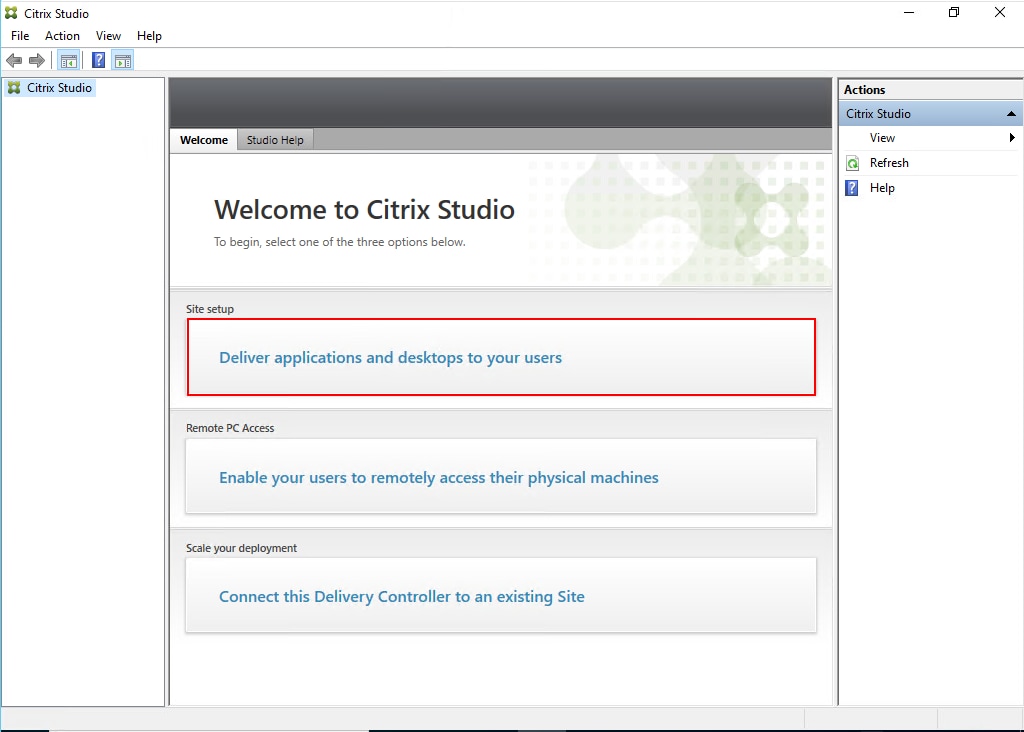Click the Forward arrow toolbar icon
The height and width of the screenshot is (732, 1024).
37,61
